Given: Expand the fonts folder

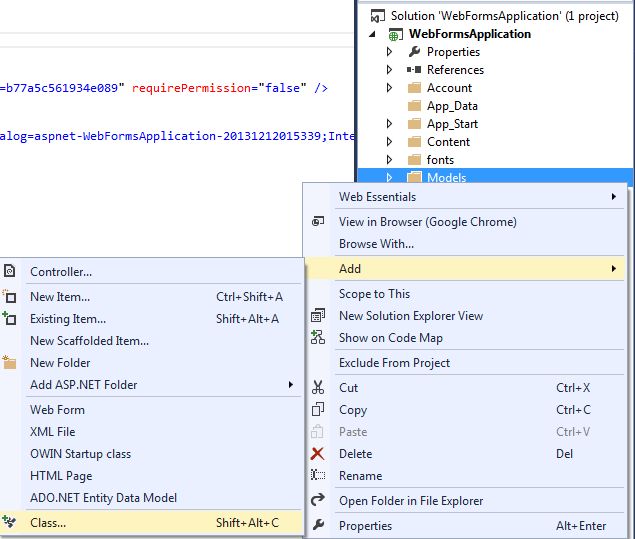Looking at the screenshot, I should [x=389, y=160].
